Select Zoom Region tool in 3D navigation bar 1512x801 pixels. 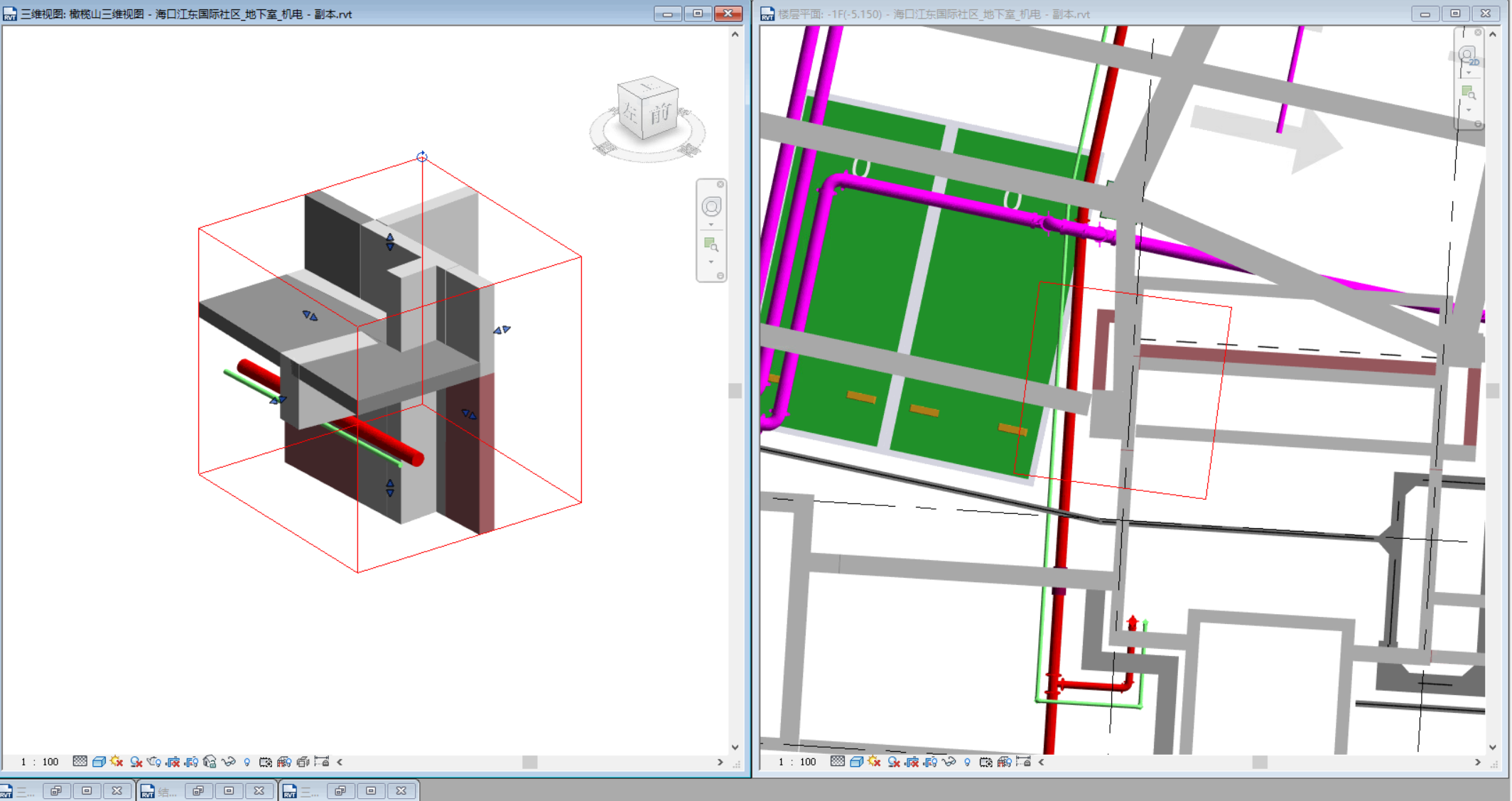coord(711,245)
